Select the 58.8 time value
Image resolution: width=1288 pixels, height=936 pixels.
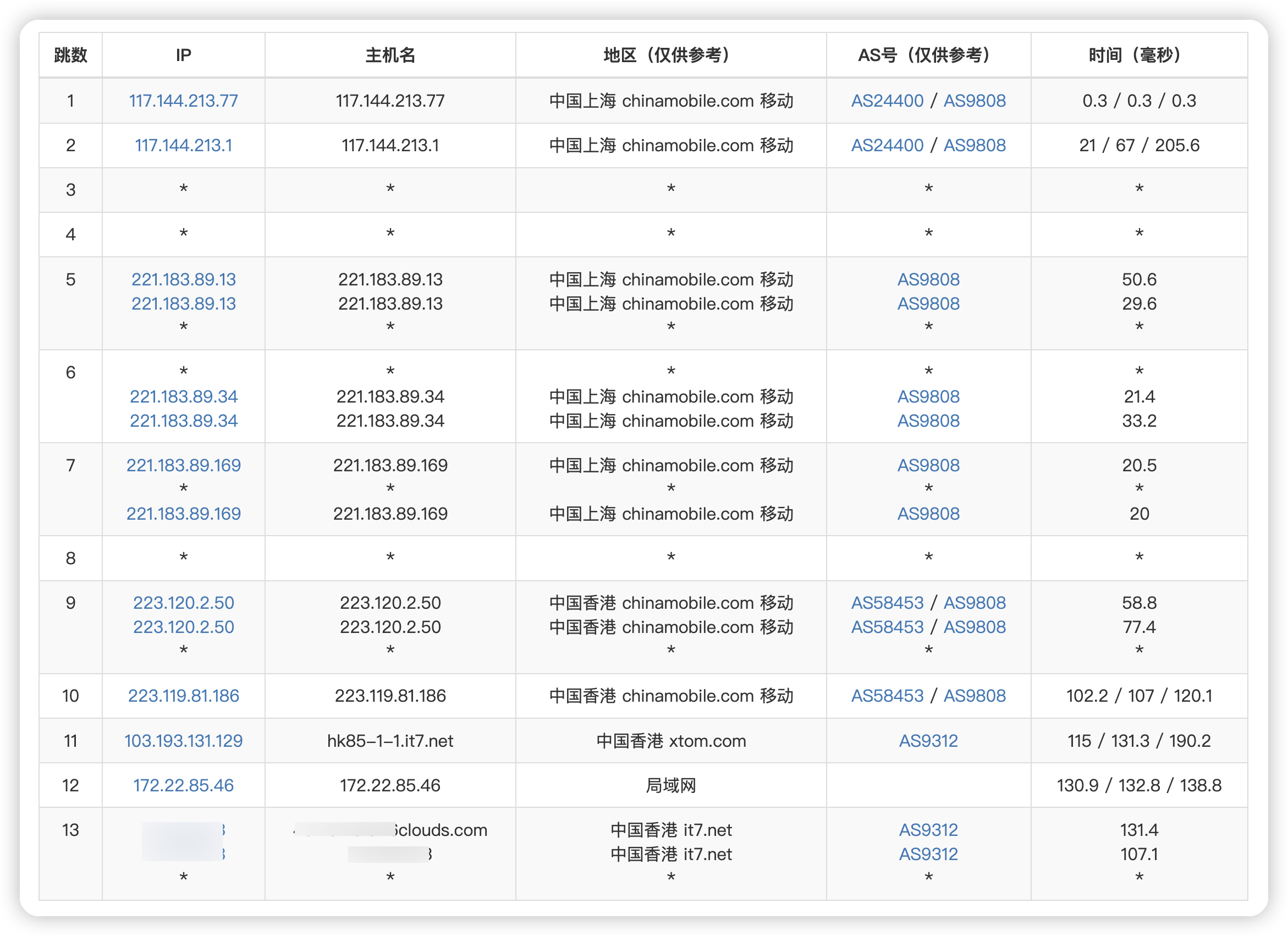[1139, 603]
